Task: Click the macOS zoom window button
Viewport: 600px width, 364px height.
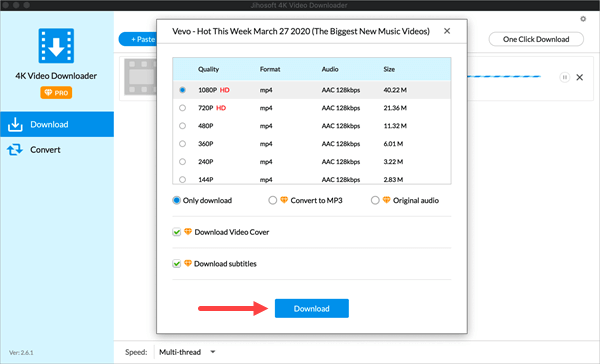Action: pyautogui.click(x=26, y=5)
